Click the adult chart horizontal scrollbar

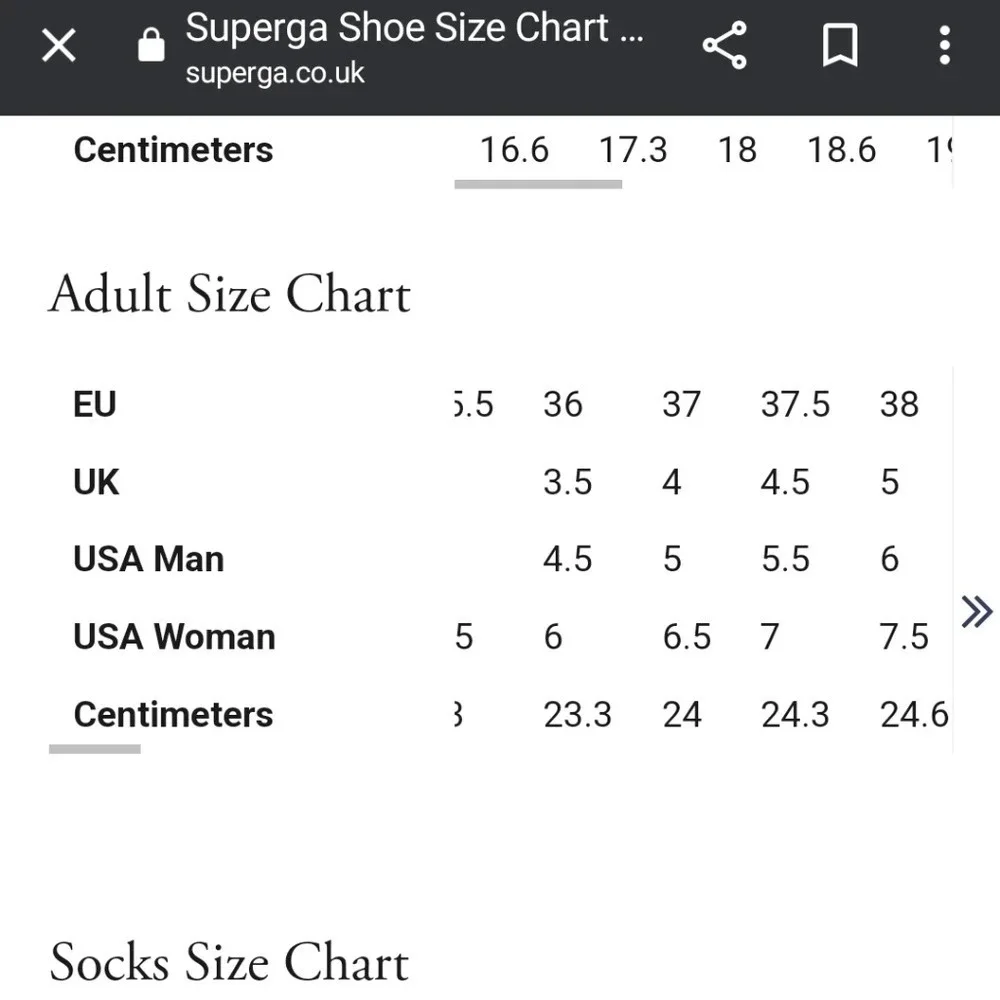click(95, 748)
